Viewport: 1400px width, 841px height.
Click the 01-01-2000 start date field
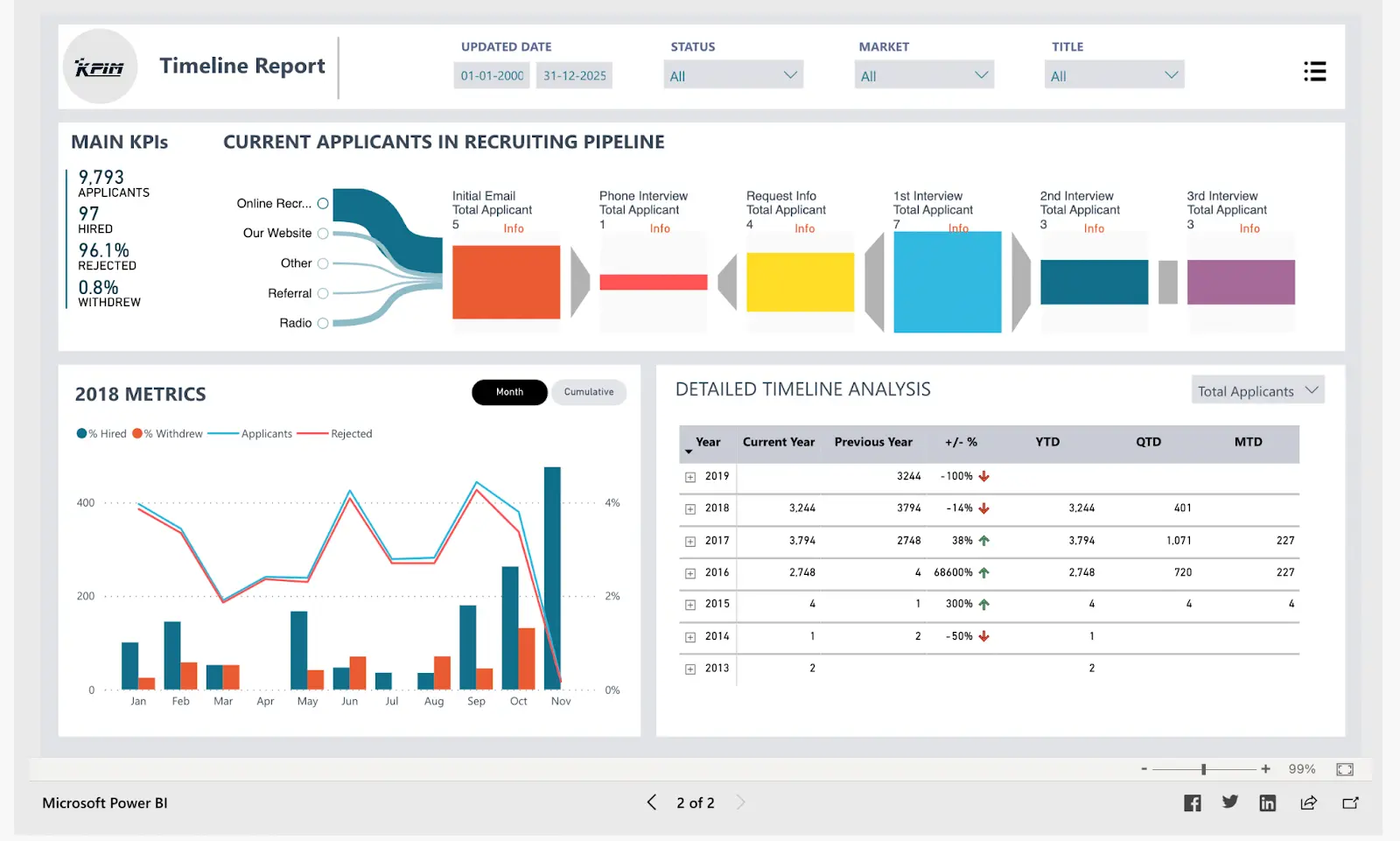pos(491,75)
